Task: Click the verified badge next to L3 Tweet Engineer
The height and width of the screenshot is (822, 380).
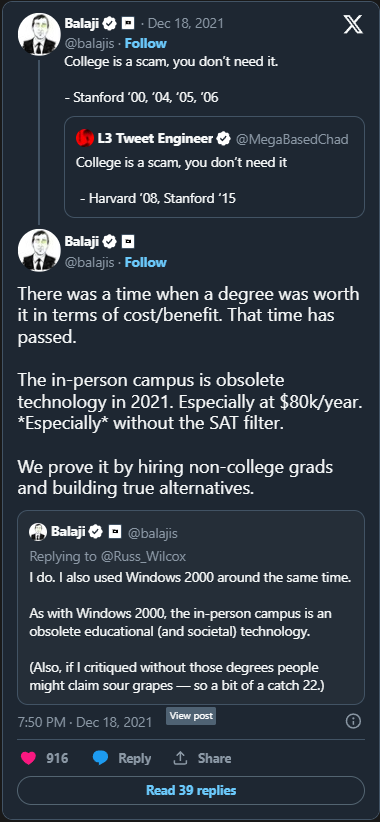Action: click(x=224, y=139)
